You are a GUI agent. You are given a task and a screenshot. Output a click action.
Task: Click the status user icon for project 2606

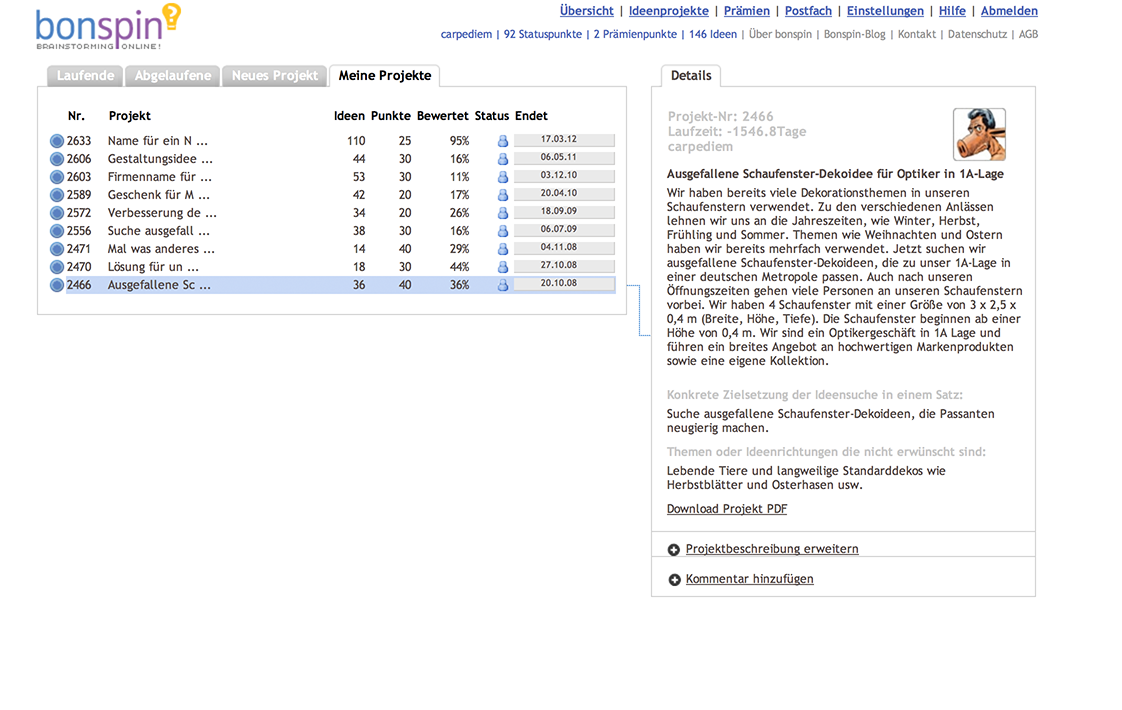[x=503, y=159]
